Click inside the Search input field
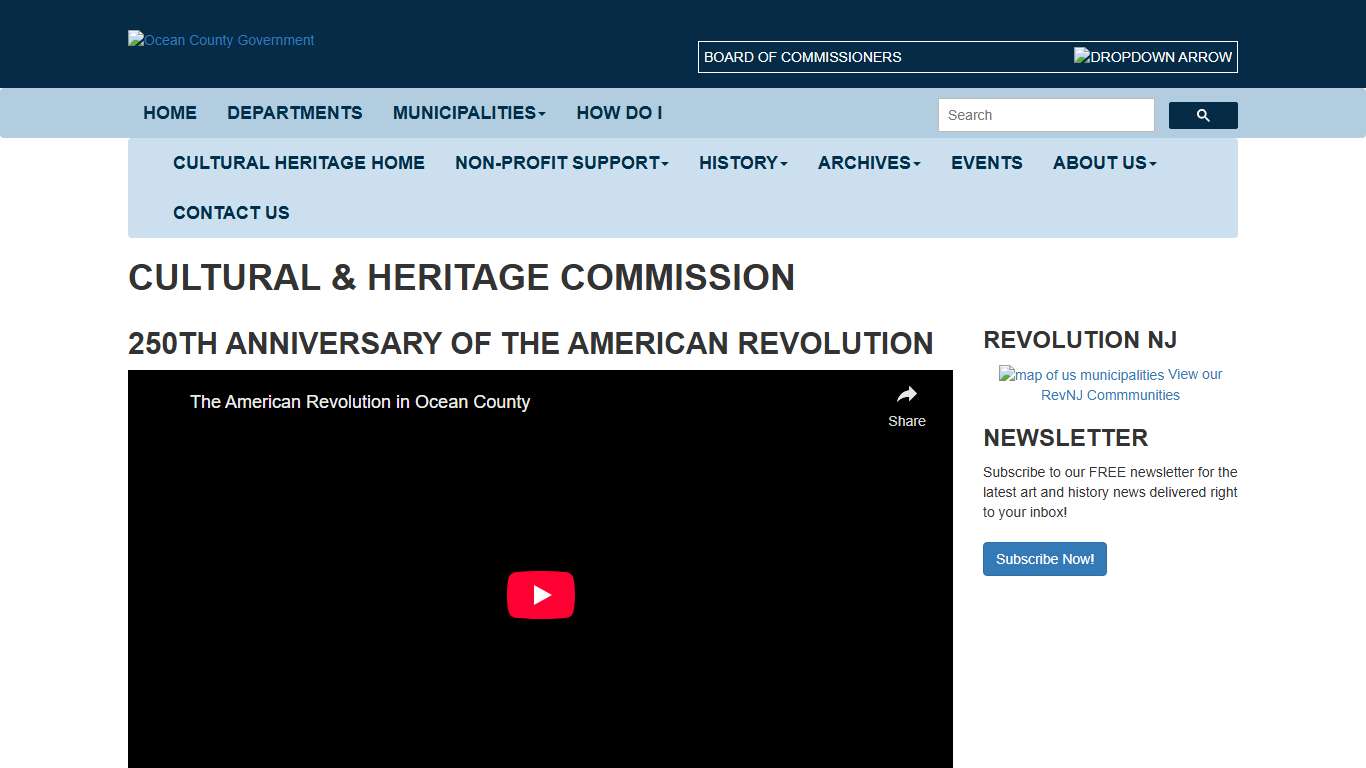The image size is (1366, 768). tap(1044, 115)
